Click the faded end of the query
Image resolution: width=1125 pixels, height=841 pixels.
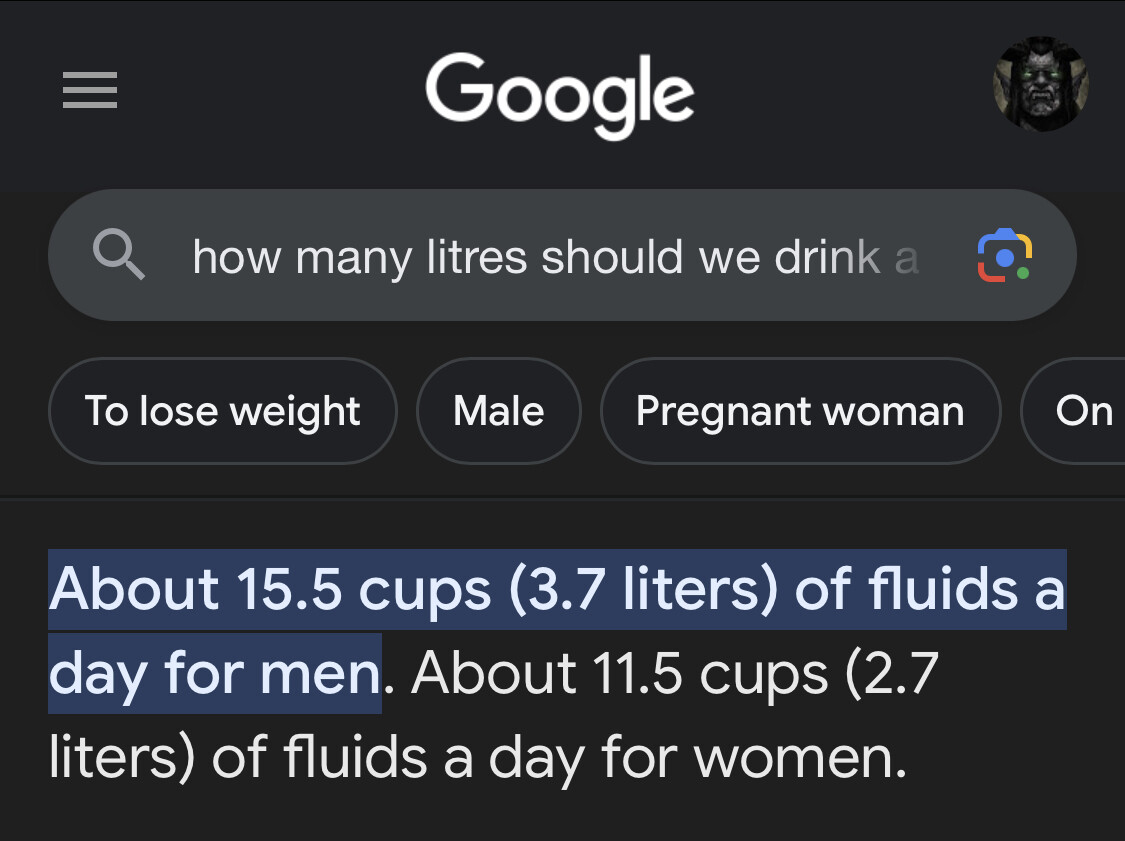906,258
